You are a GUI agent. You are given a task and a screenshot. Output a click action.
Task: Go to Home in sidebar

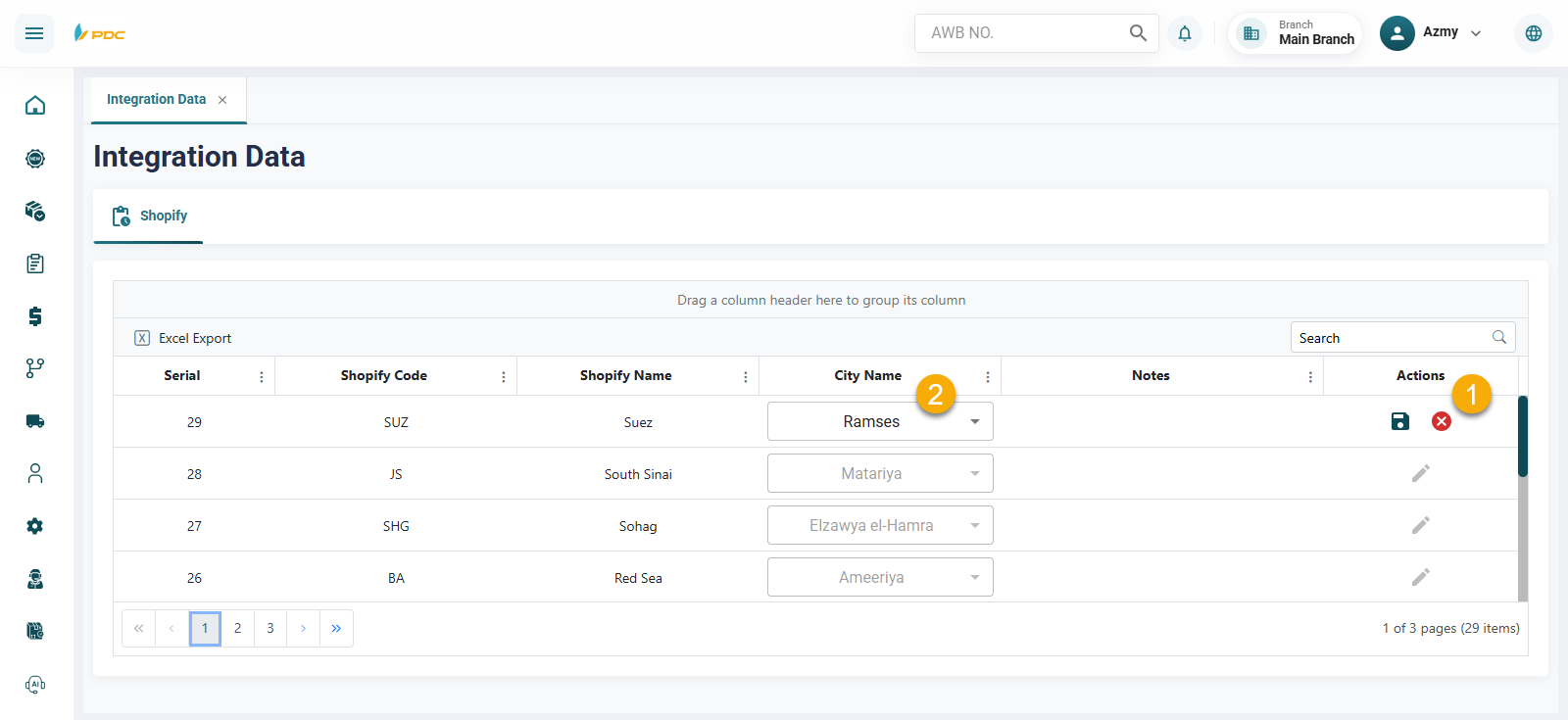[35, 105]
